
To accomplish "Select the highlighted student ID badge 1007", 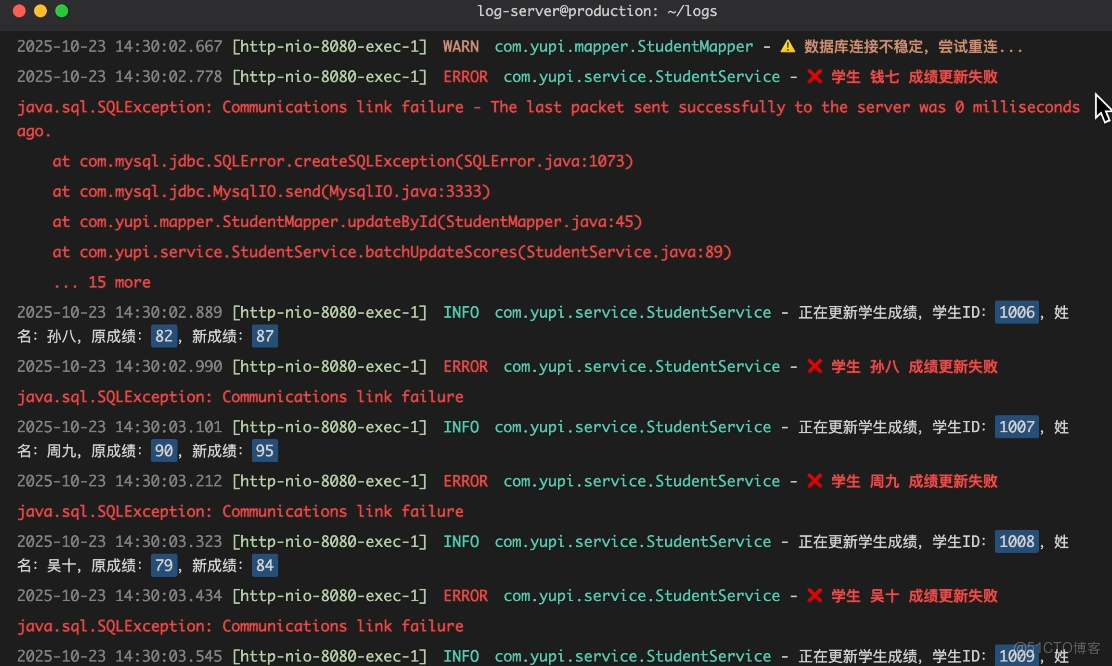I will (x=1017, y=427).
